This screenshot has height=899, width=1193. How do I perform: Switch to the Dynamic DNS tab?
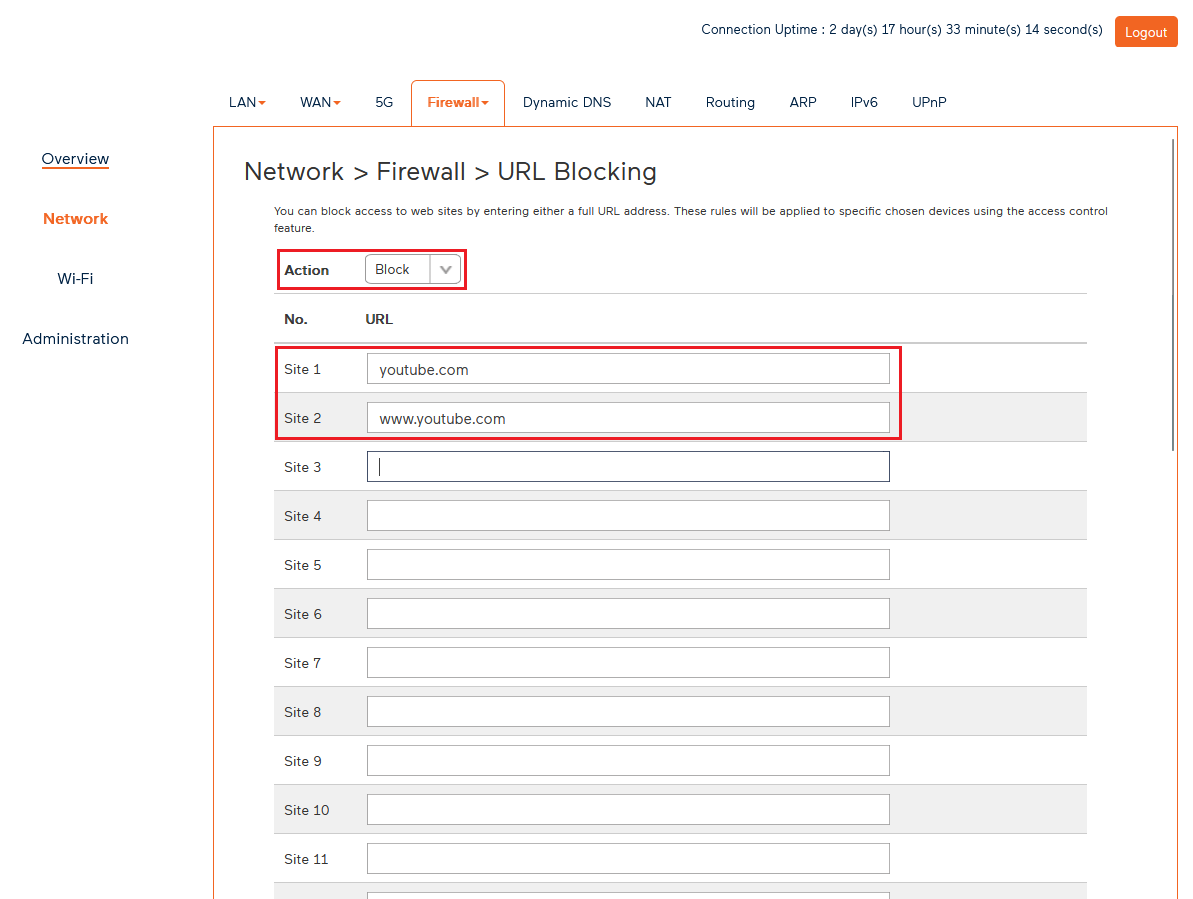(x=567, y=102)
